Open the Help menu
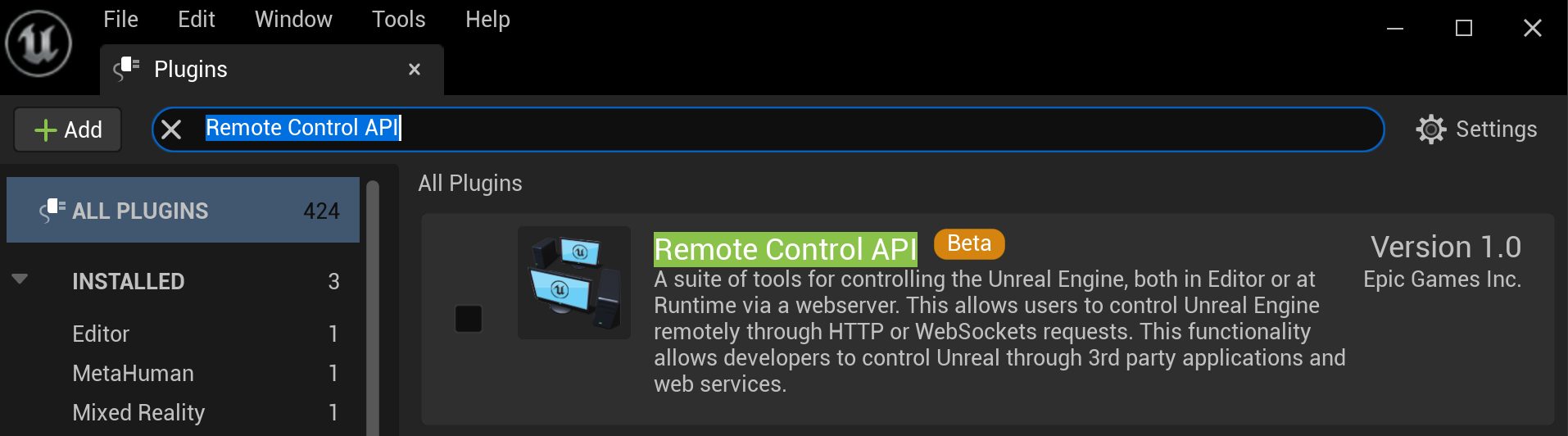The height and width of the screenshot is (436, 1568). [x=487, y=20]
